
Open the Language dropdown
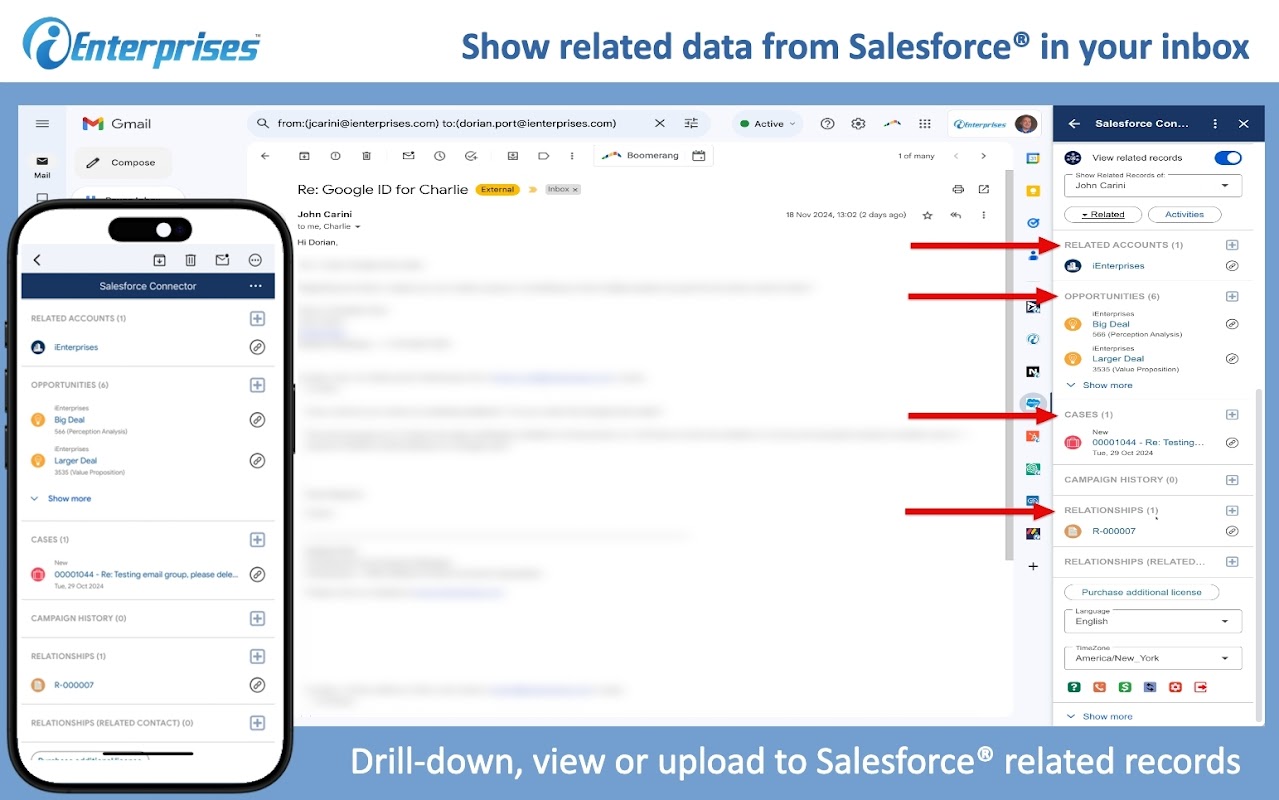pyautogui.click(x=1153, y=620)
